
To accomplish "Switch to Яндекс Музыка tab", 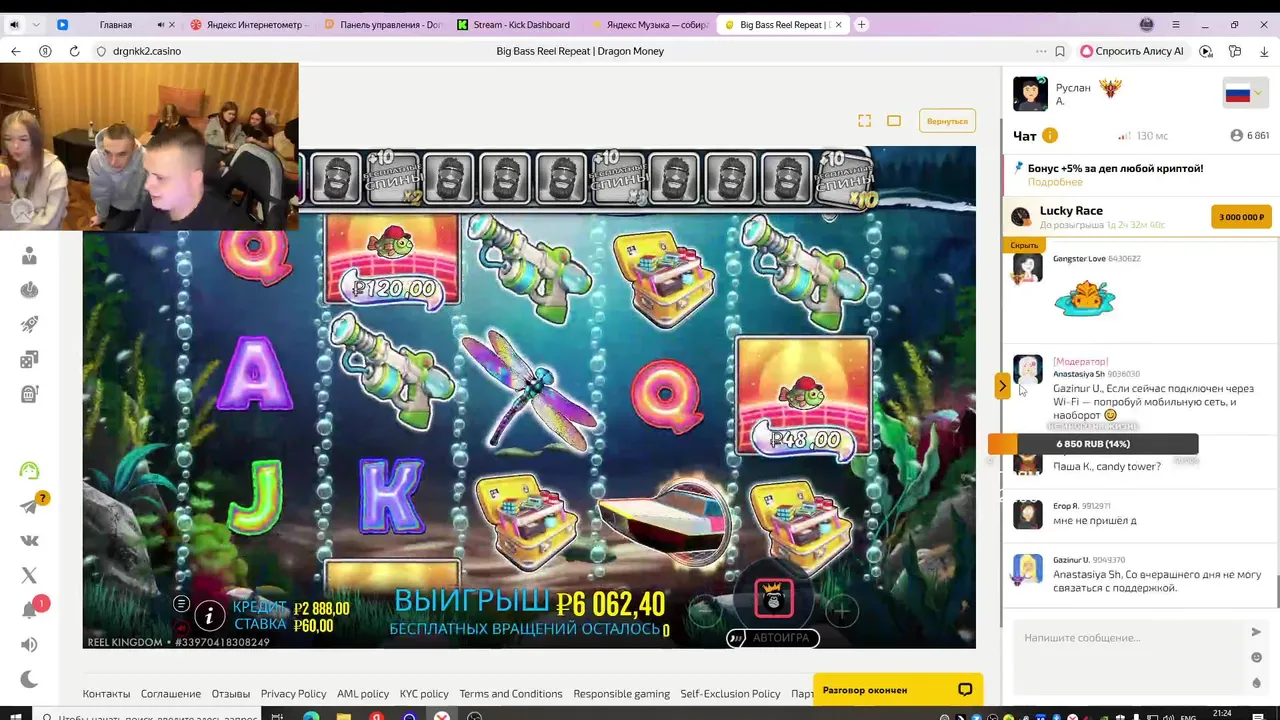I will [650, 25].
